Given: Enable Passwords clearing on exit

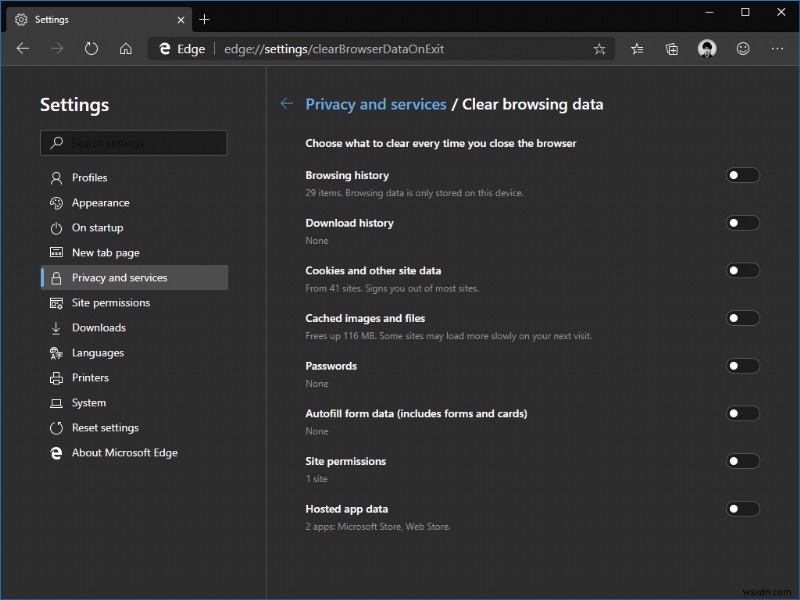Looking at the screenshot, I should (x=743, y=365).
